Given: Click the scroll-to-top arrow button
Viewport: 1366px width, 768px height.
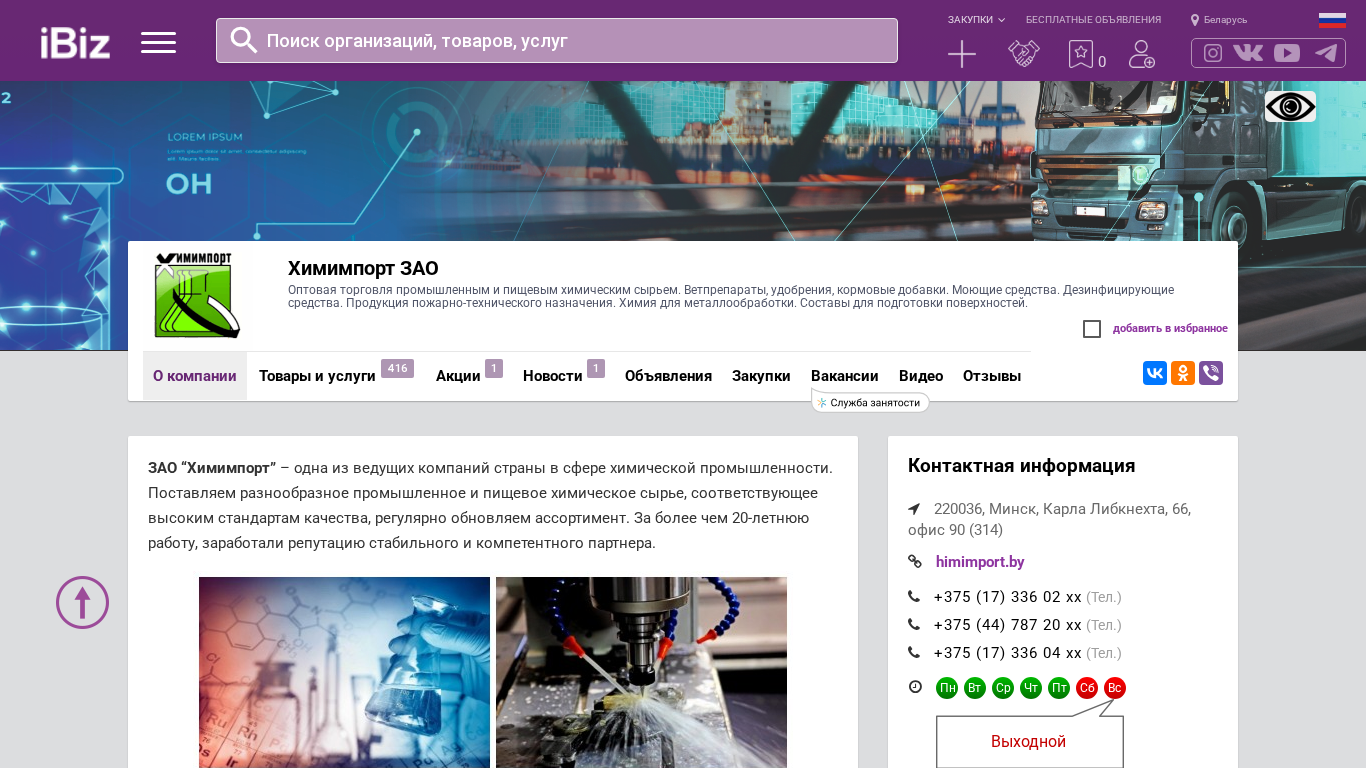Looking at the screenshot, I should [x=82, y=602].
